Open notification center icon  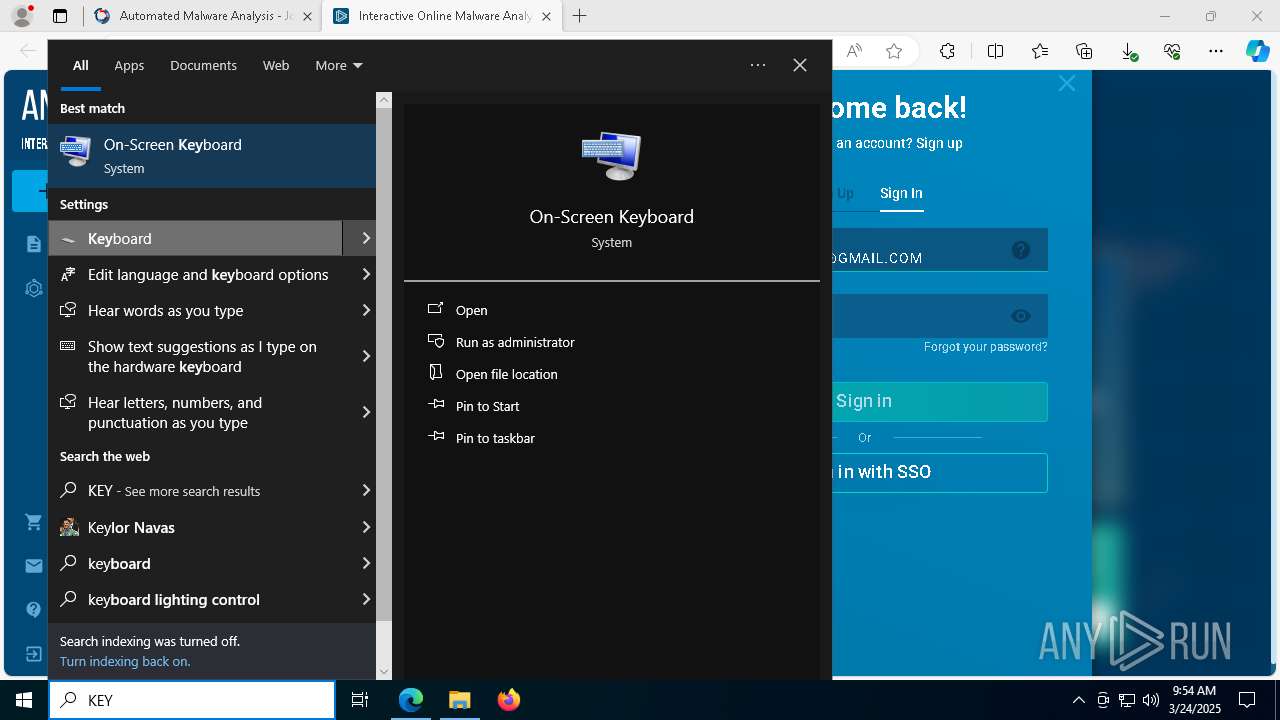pyautogui.click(x=1247, y=700)
